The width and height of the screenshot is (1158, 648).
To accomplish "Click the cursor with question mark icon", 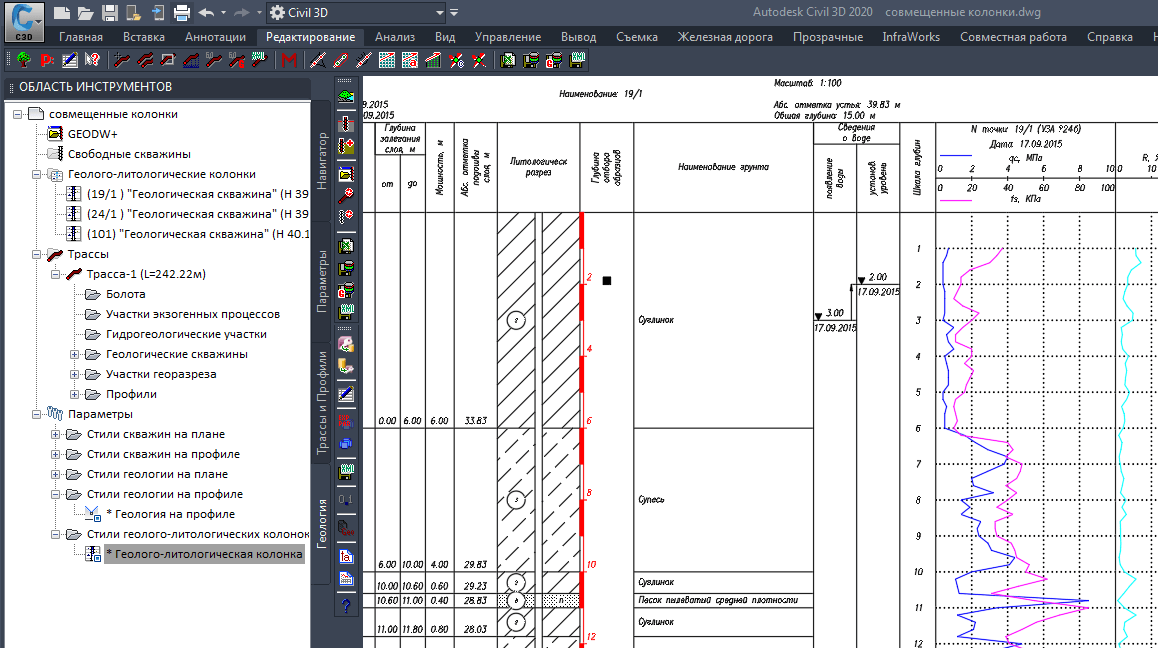I will (x=92, y=61).
